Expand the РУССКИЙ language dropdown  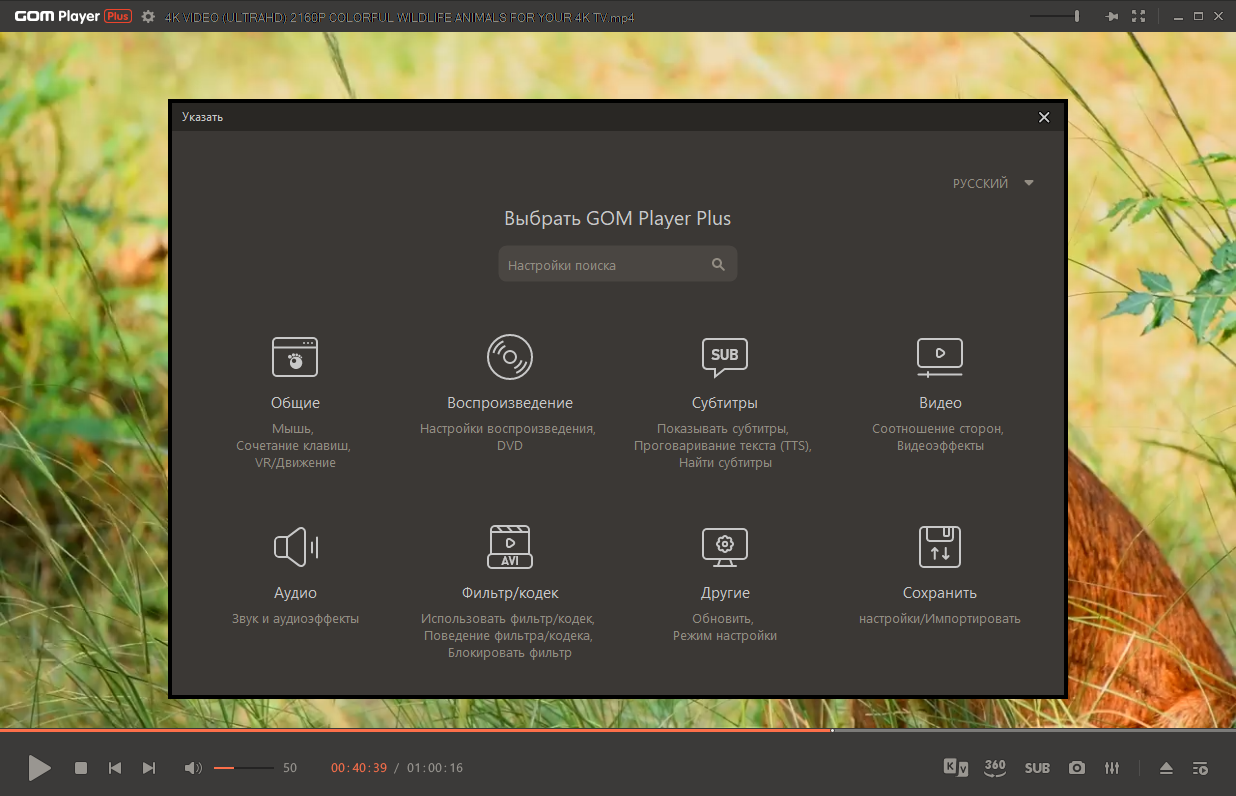(992, 183)
